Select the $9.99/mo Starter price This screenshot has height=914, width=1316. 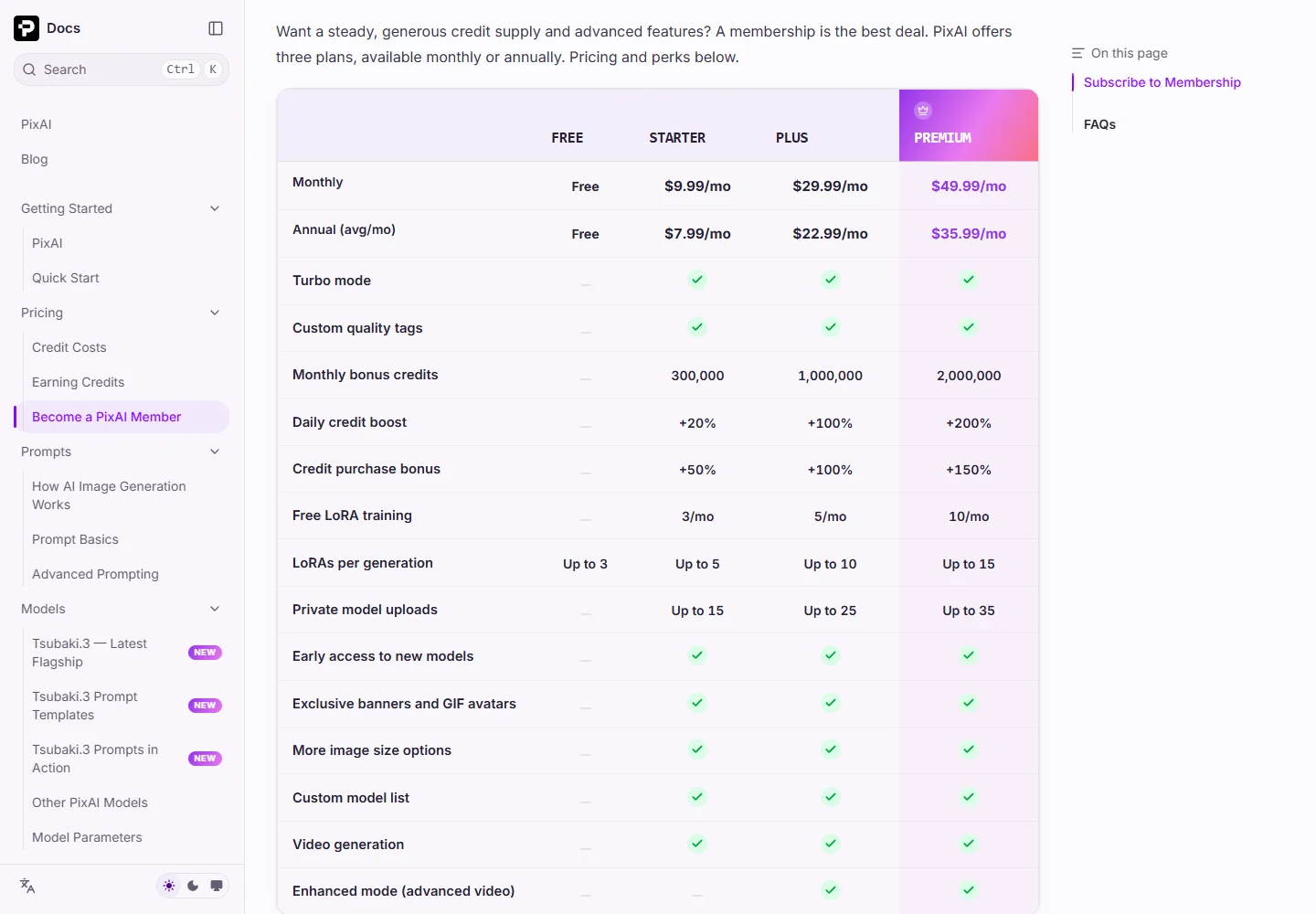pos(697,186)
